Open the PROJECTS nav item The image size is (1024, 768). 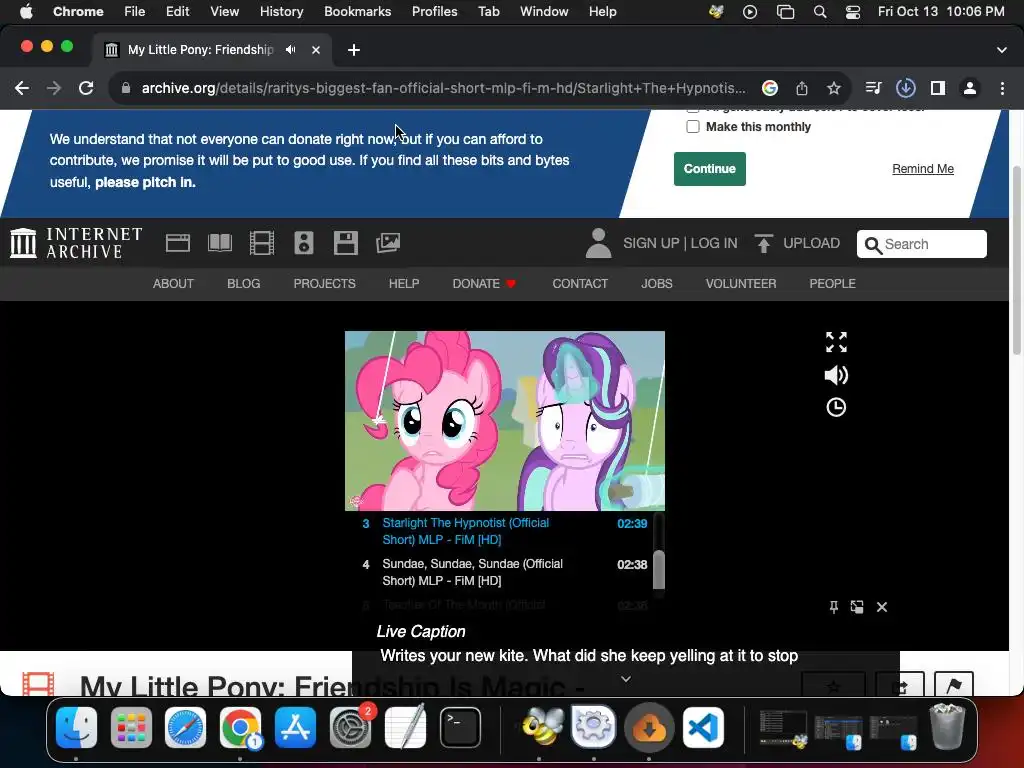point(325,283)
